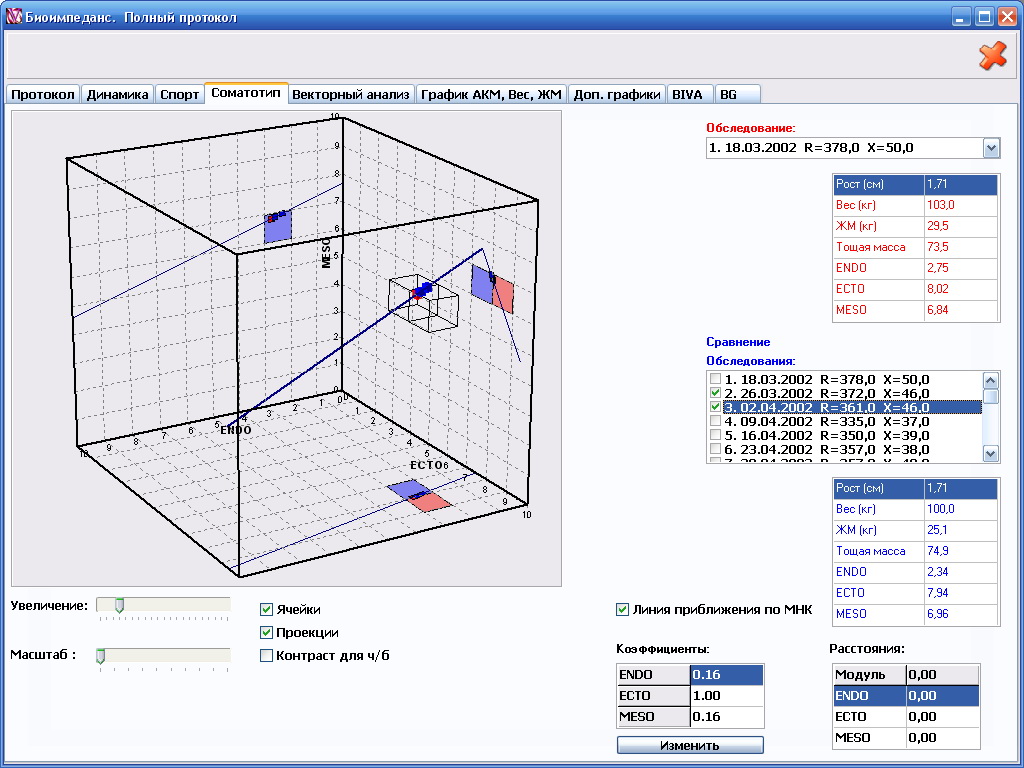
Task: Click the blue MESO 6,96 row
Action: tap(916, 613)
